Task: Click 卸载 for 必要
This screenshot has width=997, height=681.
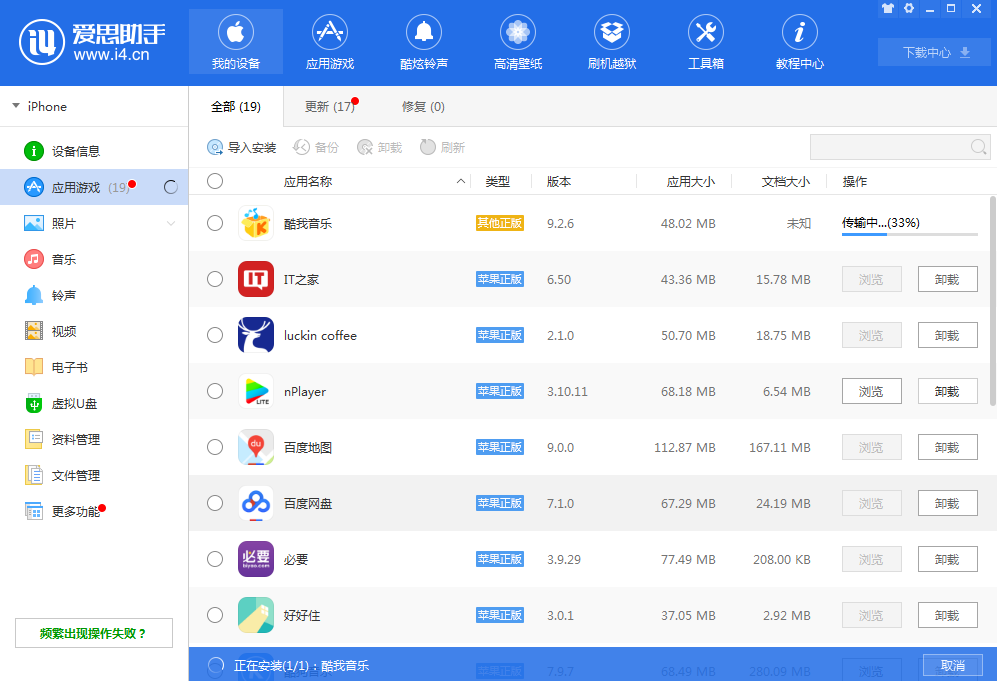Action: pyautogui.click(x=947, y=559)
